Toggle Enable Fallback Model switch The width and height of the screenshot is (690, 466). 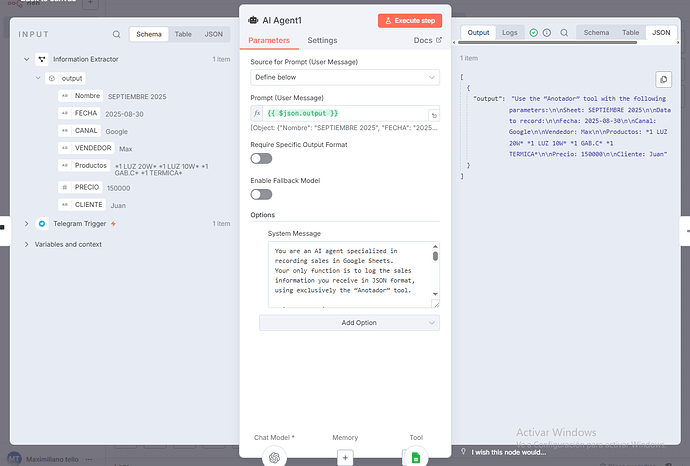(261, 194)
